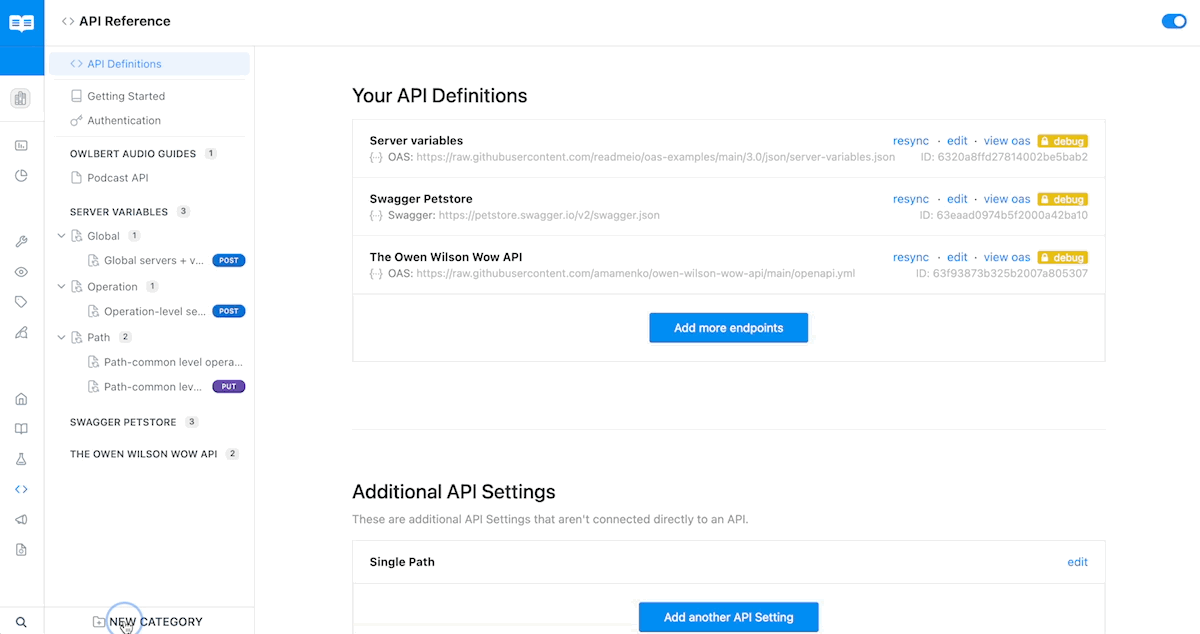Click Add another API Setting button
The height and width of the screenshot is (634, 1200).
point(728,617)
